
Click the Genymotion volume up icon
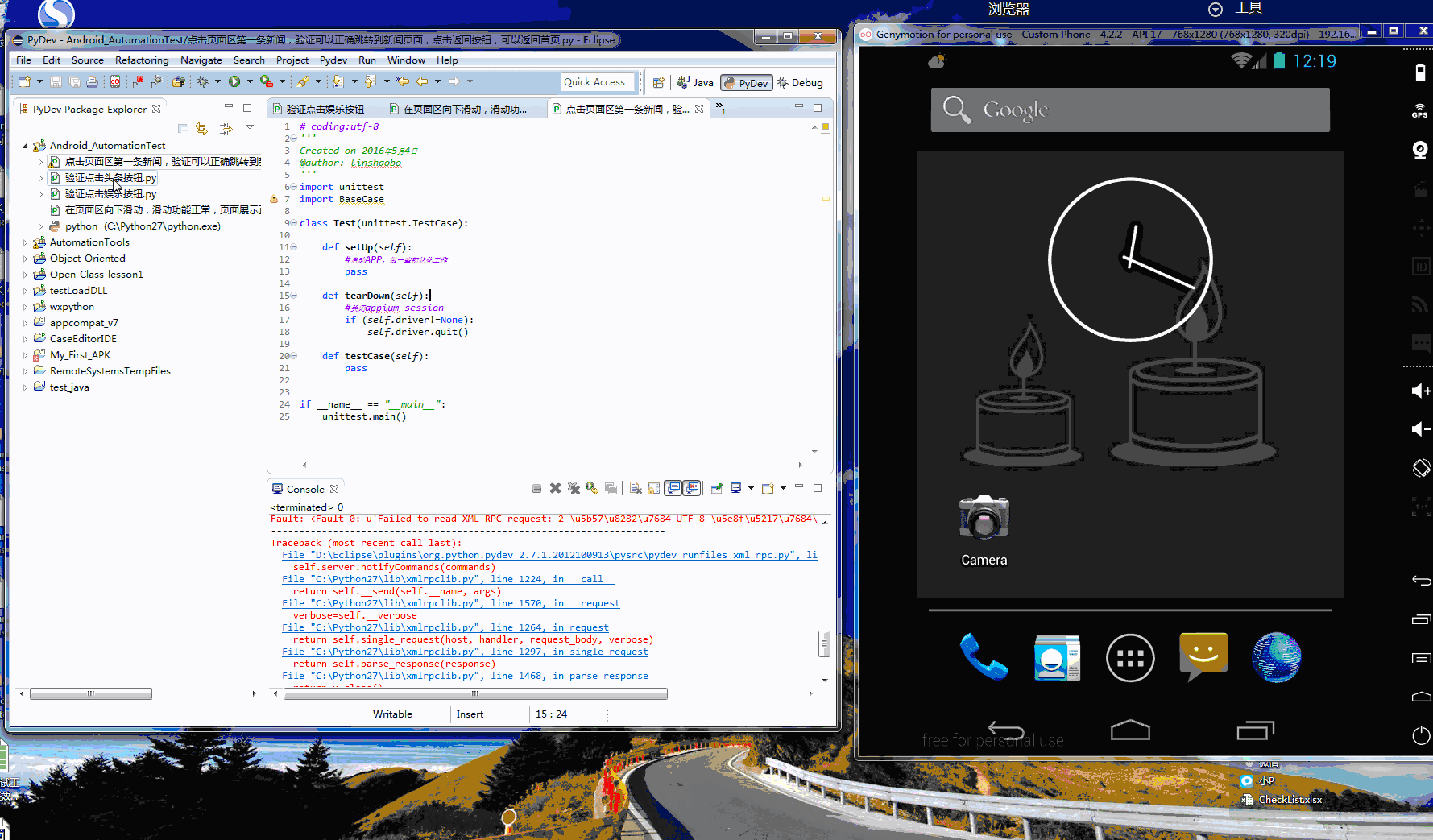tap(1420, 391)
